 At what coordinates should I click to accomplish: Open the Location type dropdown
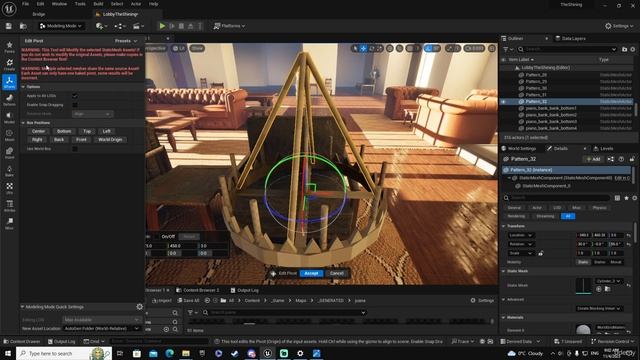pyautogui.click(x=521, y=236)
